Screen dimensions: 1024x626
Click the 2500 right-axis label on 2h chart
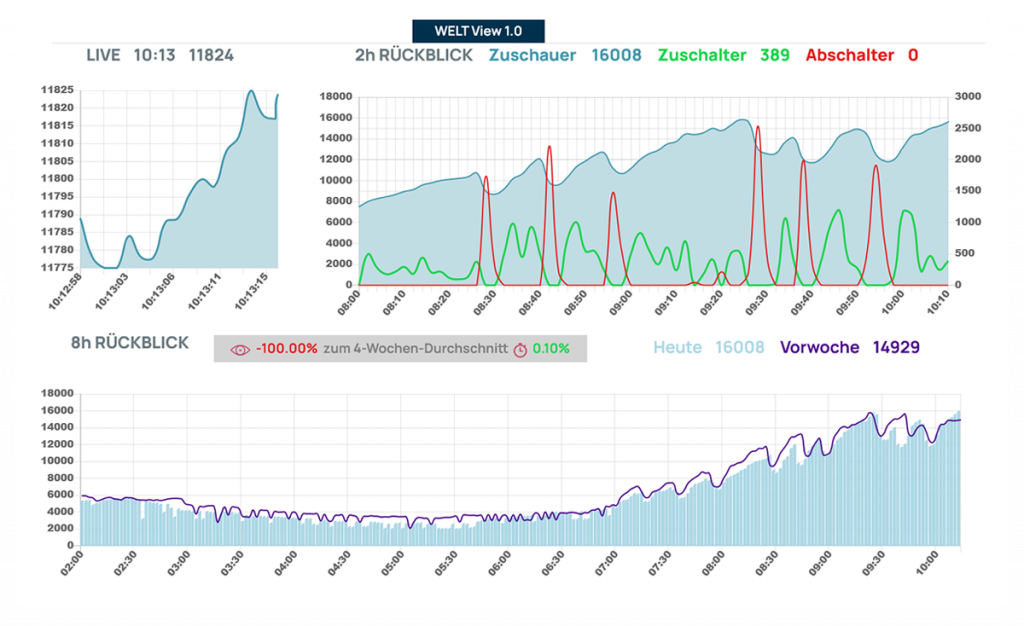(968, 128)
